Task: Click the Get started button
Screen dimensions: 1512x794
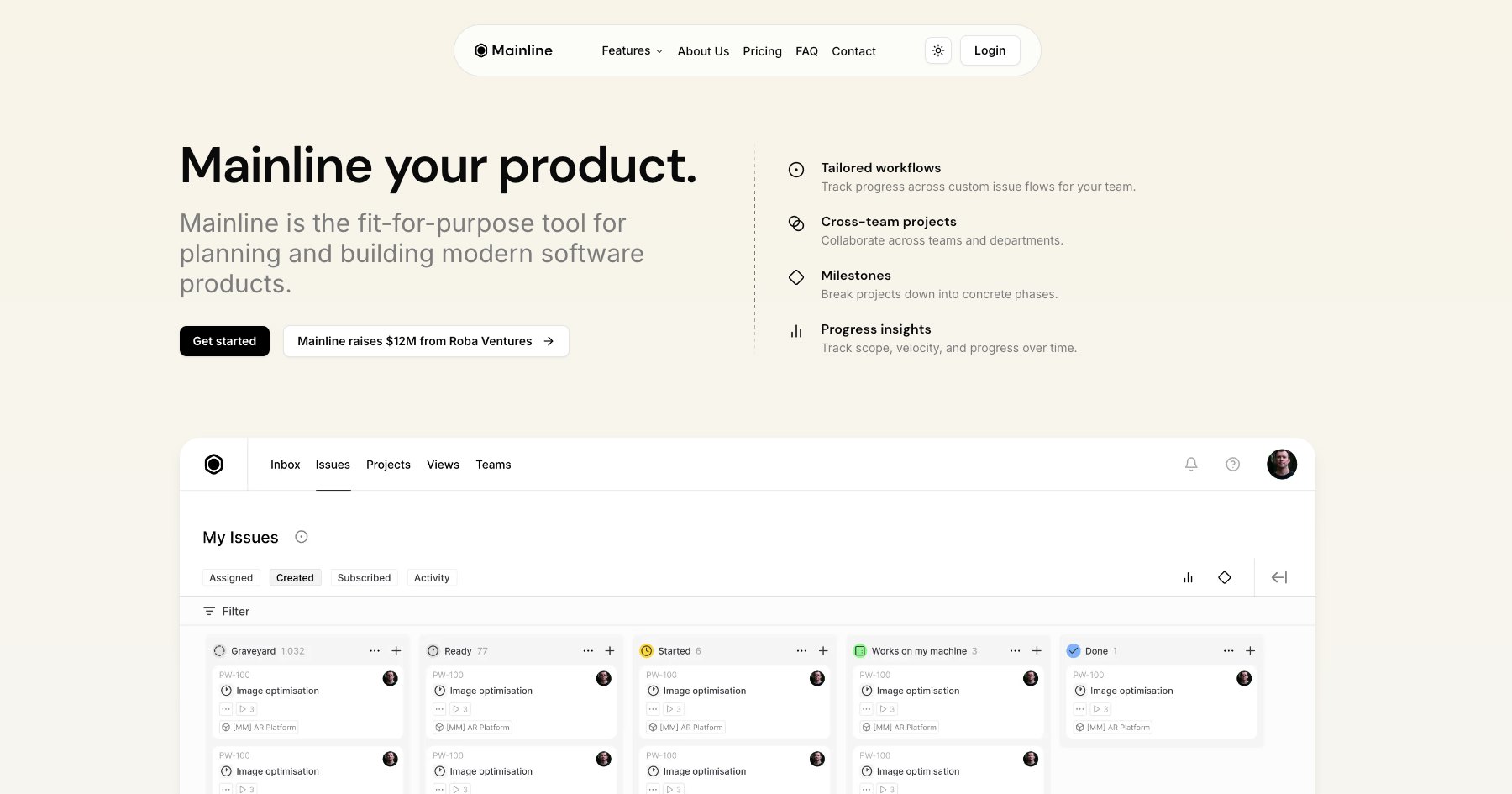Action: pyautogui.click(x=224, y=341)
